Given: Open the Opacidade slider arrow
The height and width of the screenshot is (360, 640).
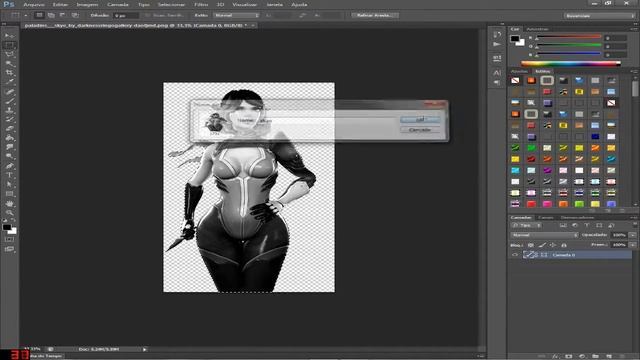Looking at the screenshot, I should click(633, 235).
